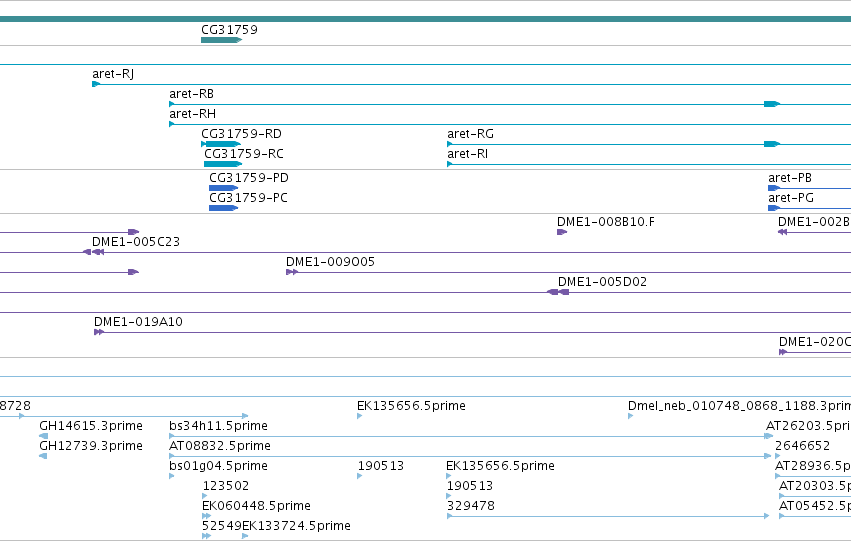The width and height of the screenshot is (851, 541).
Task: Select the aret-RG transcript label
Action: [x=471, y=134]
